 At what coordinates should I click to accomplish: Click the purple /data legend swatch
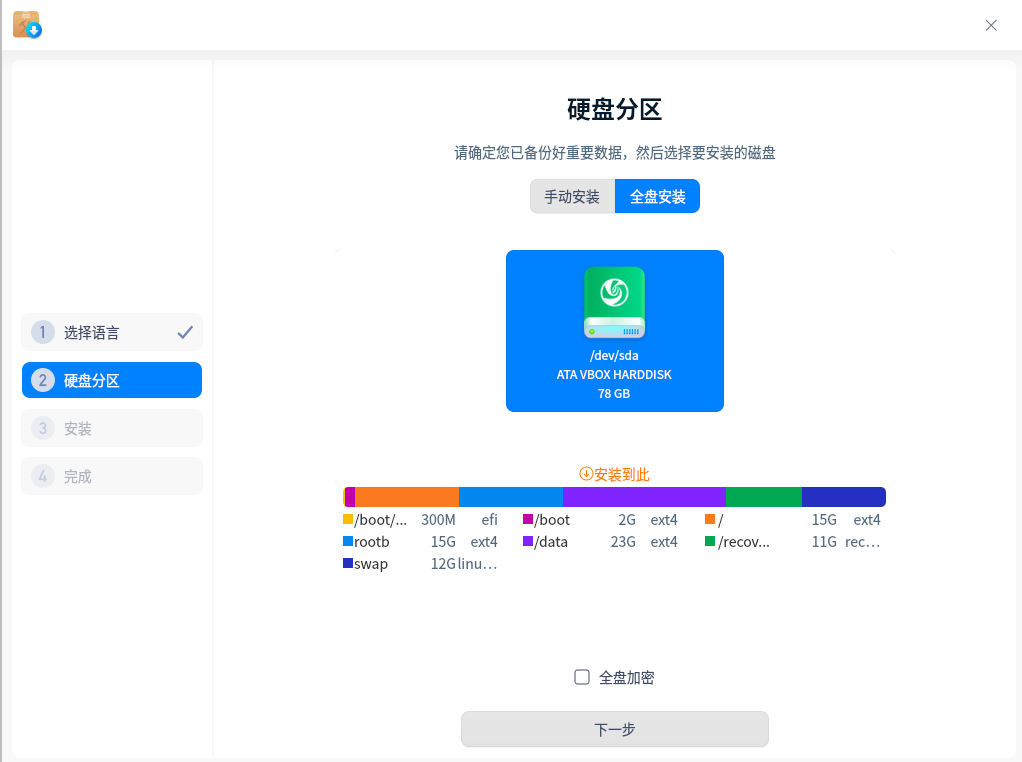[x=528, y=542]
